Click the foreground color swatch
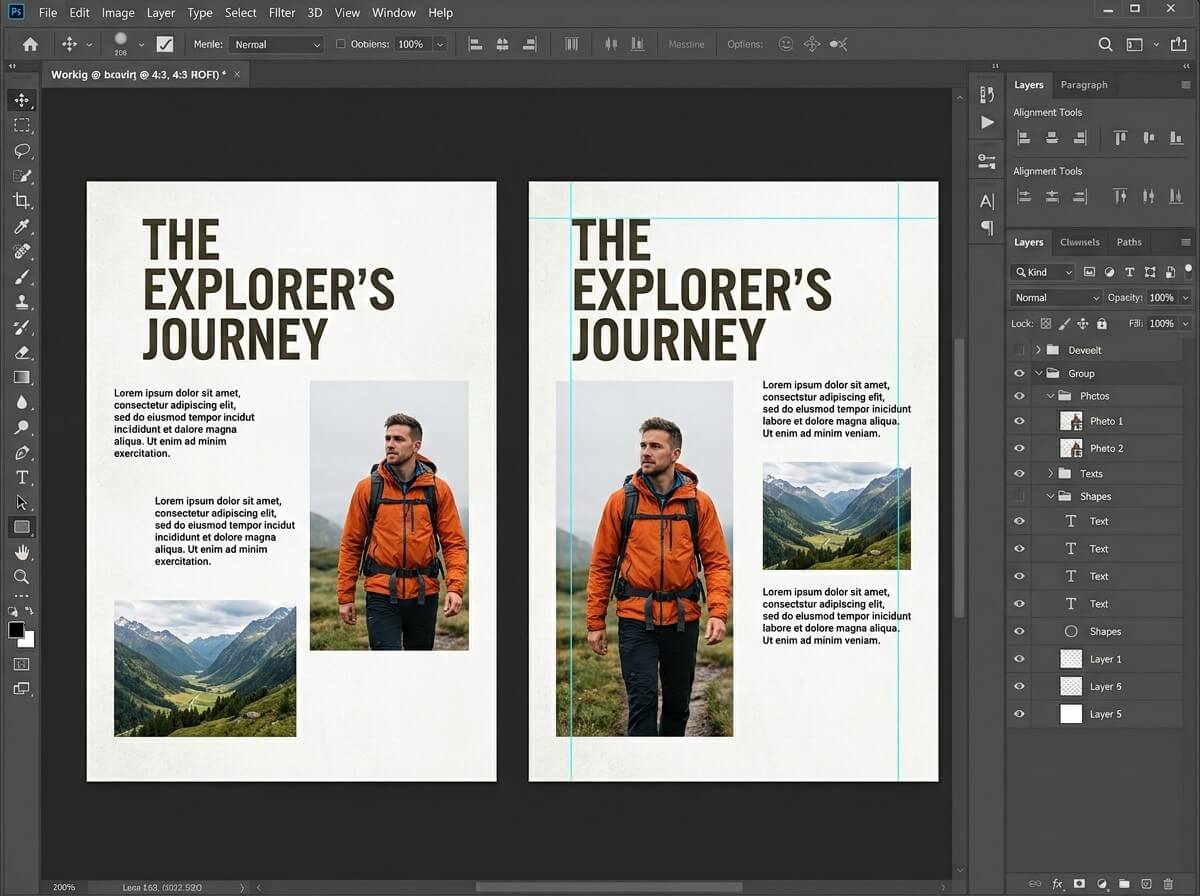The height and width of the screenshot is (896, 1200). pyautogui.click(x=17, y=630)
